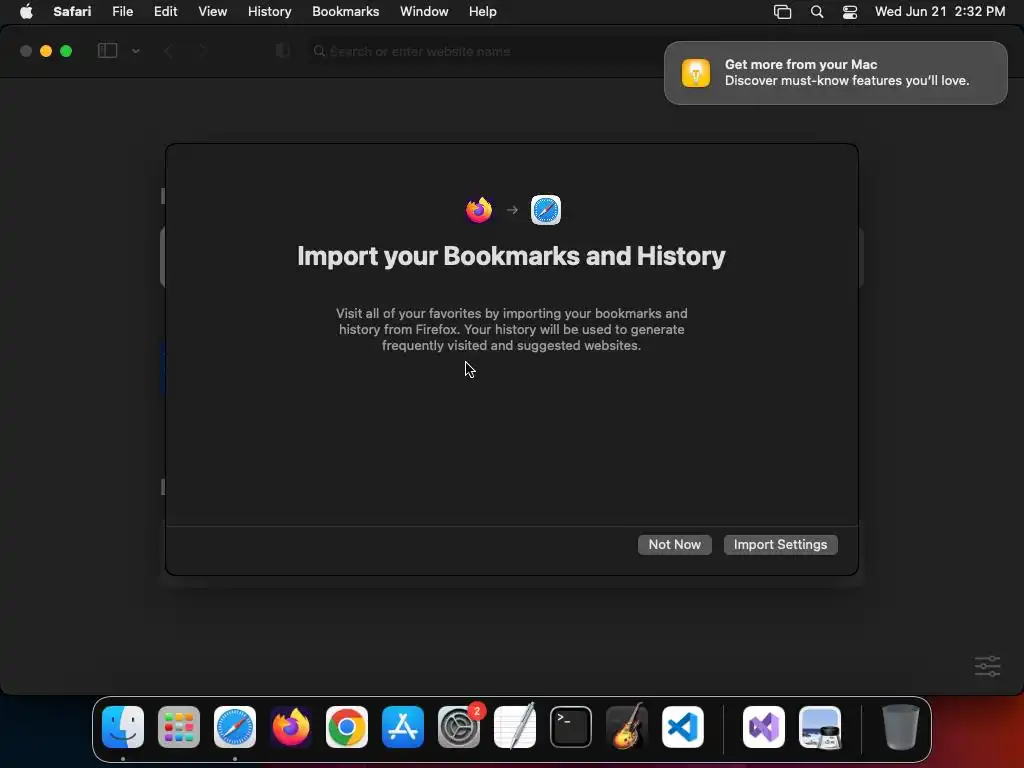The height and width of the screenshot is (768, 1024).
Task: Open the Bookmarks menu
Action: click(x=345, y=12)
